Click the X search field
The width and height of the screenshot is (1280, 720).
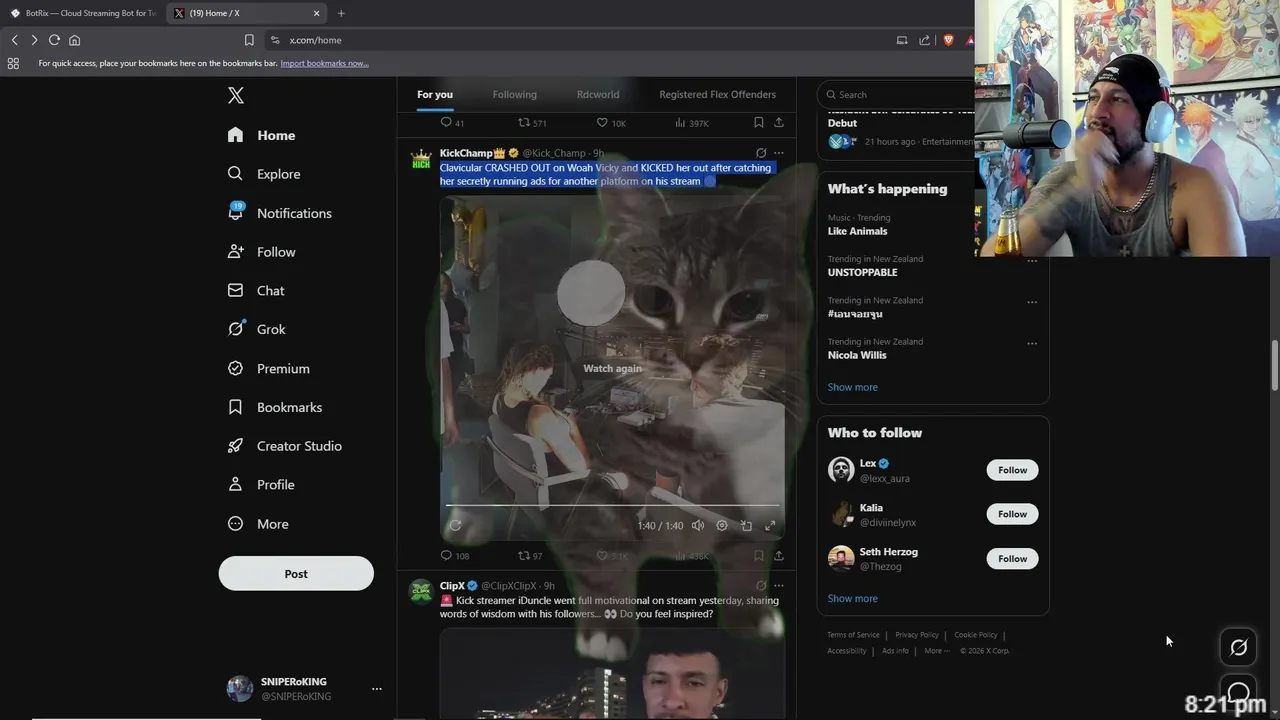tap(895, 94)
